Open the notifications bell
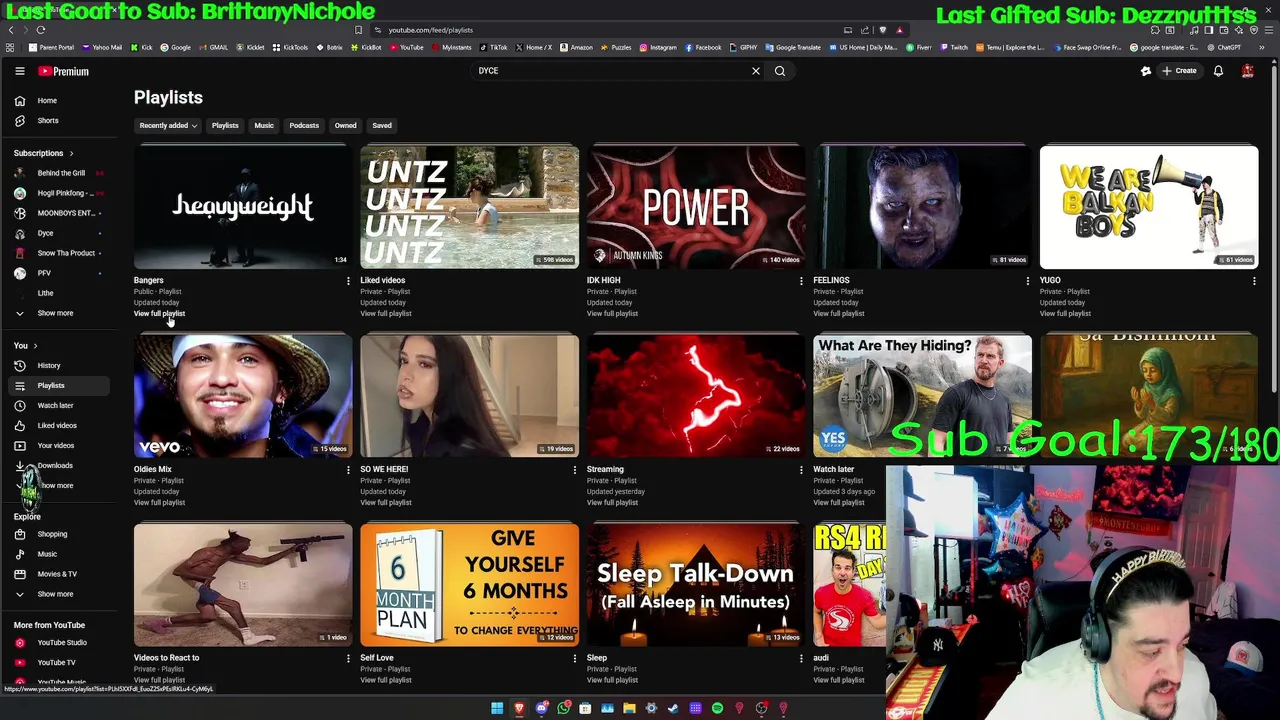 coord(1218,71)
